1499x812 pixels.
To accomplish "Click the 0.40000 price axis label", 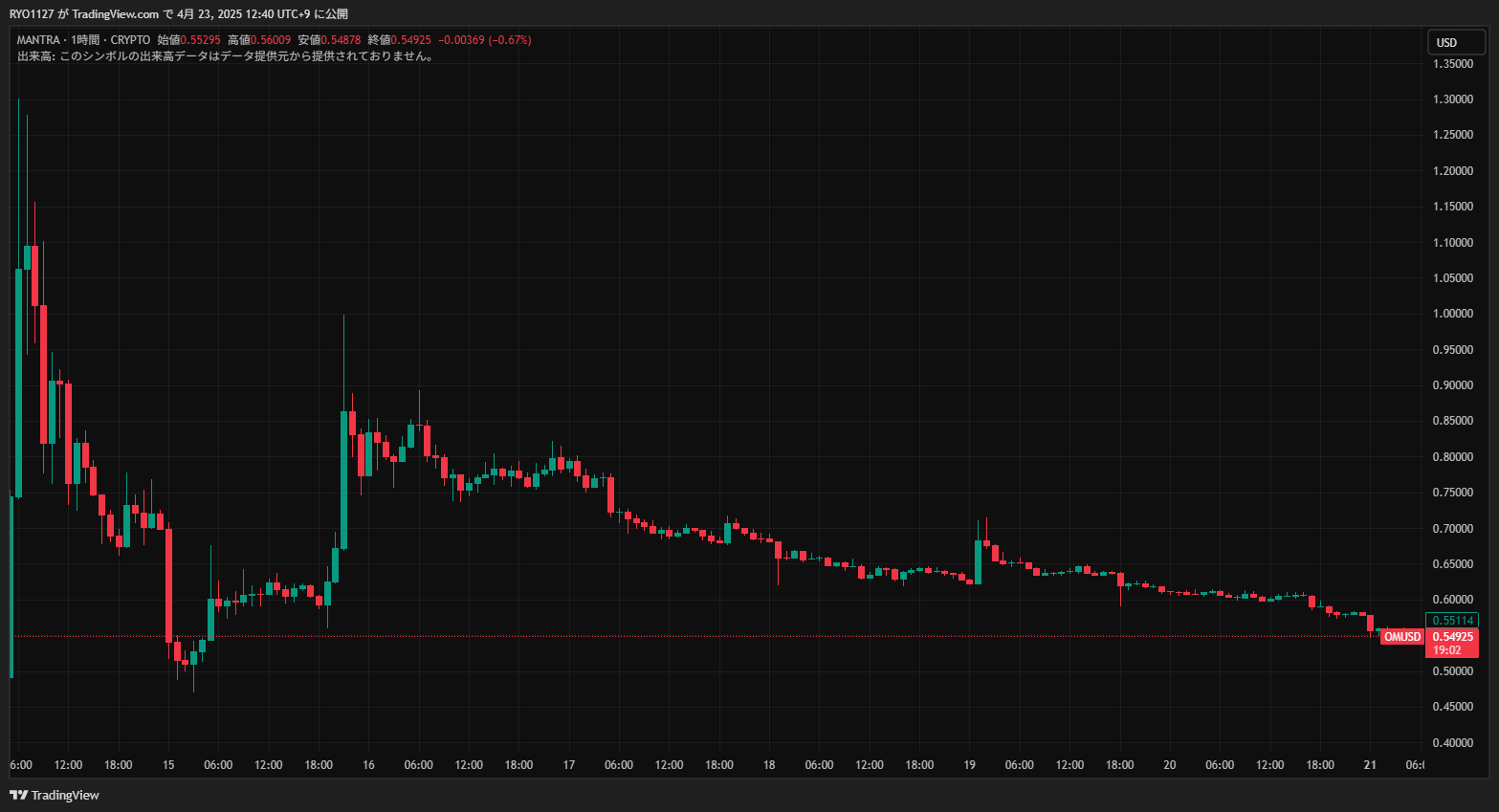I will click(x=1452, y=743).
